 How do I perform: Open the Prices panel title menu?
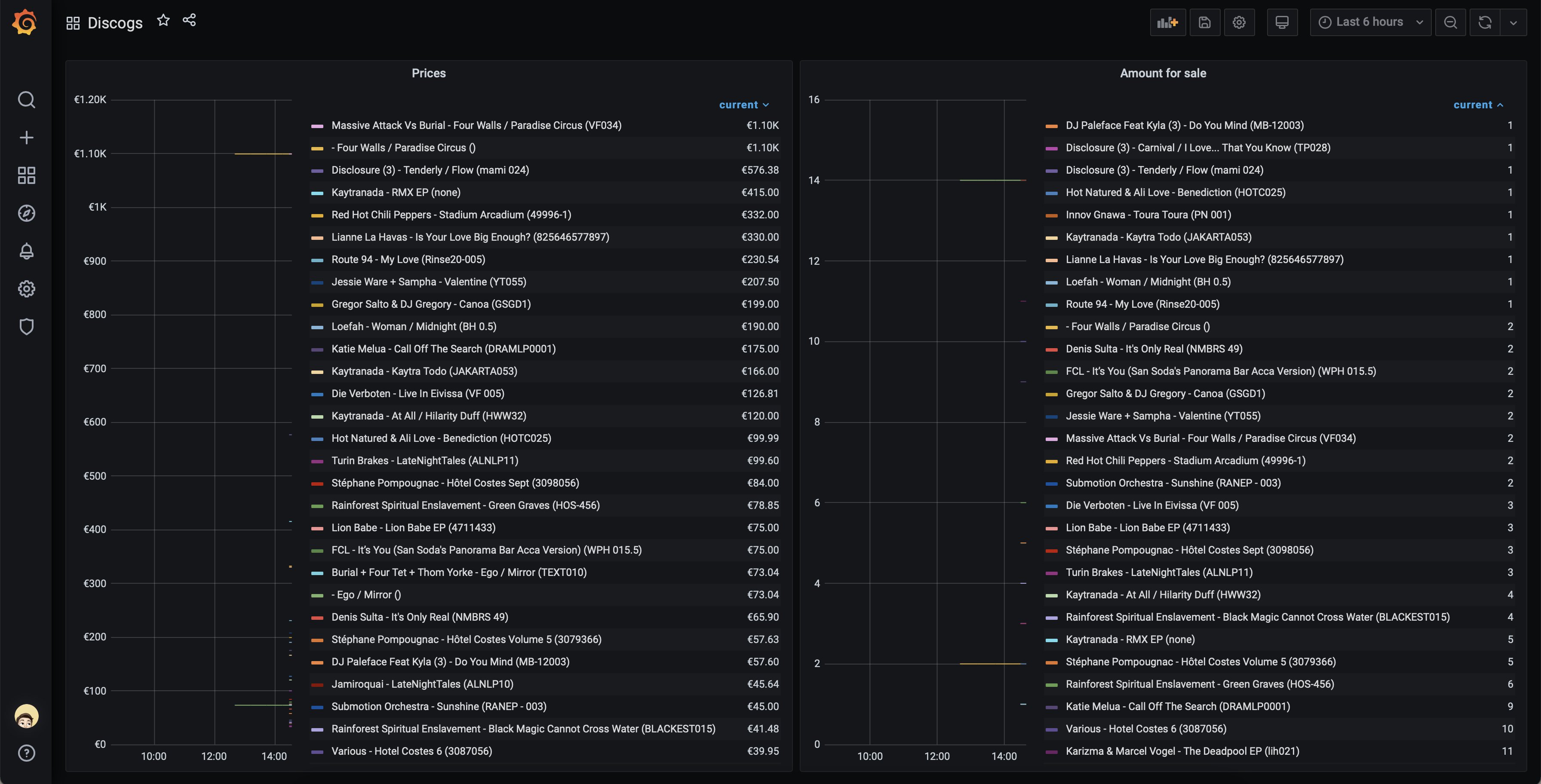(x=428, y=73)
